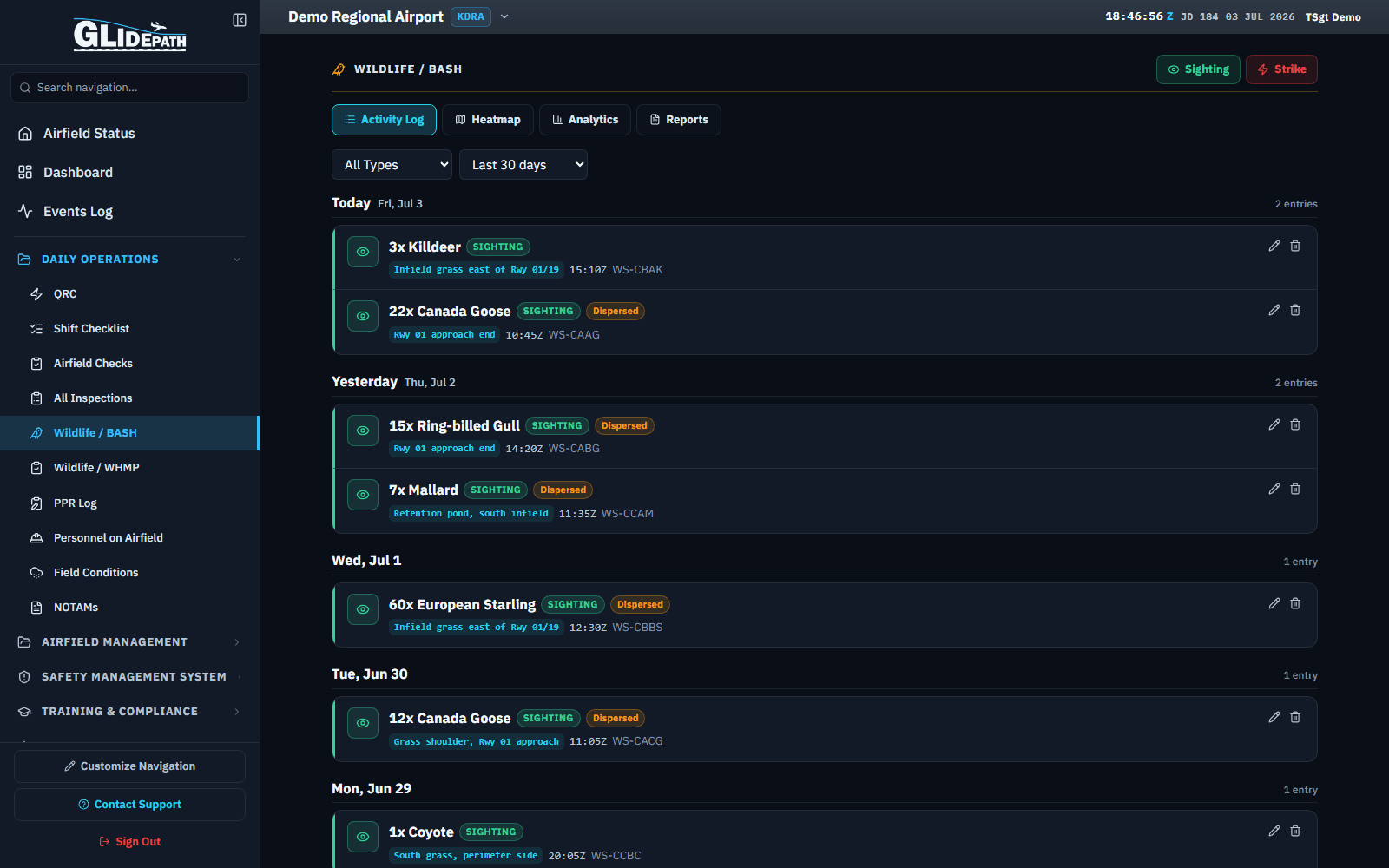The width and height of the screenshot is (1389, 868).
Task: Open the Events Log page
Action: tap(129, 212)
